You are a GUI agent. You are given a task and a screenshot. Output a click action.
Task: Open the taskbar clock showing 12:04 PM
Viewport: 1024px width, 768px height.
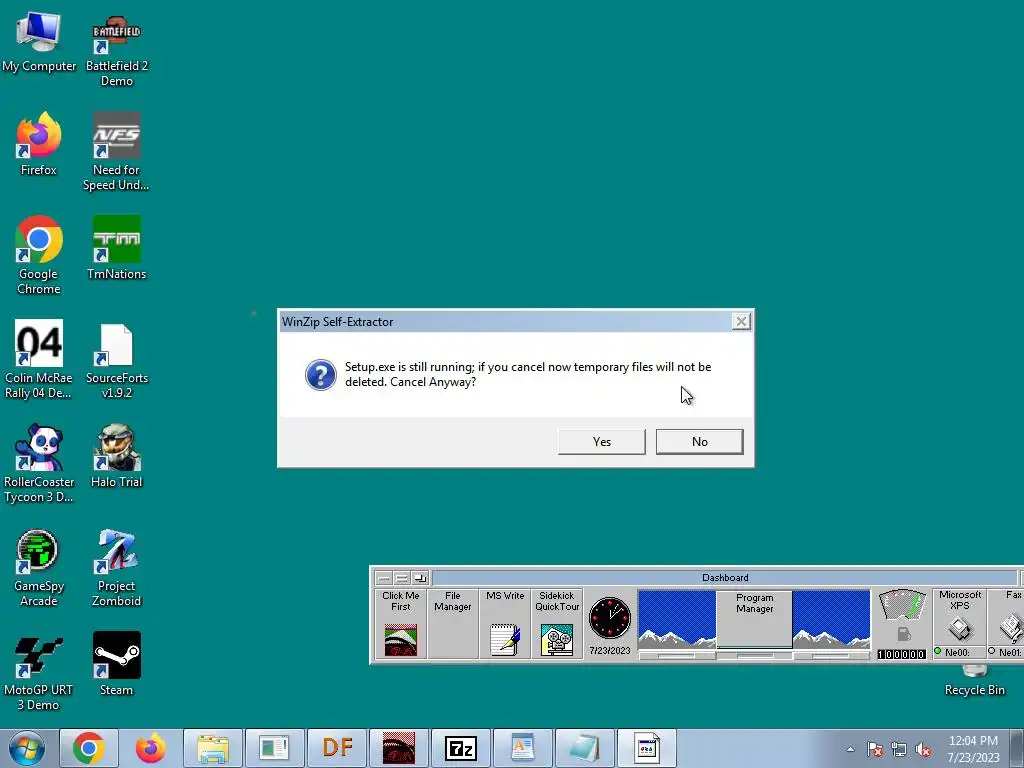[973, 748]
